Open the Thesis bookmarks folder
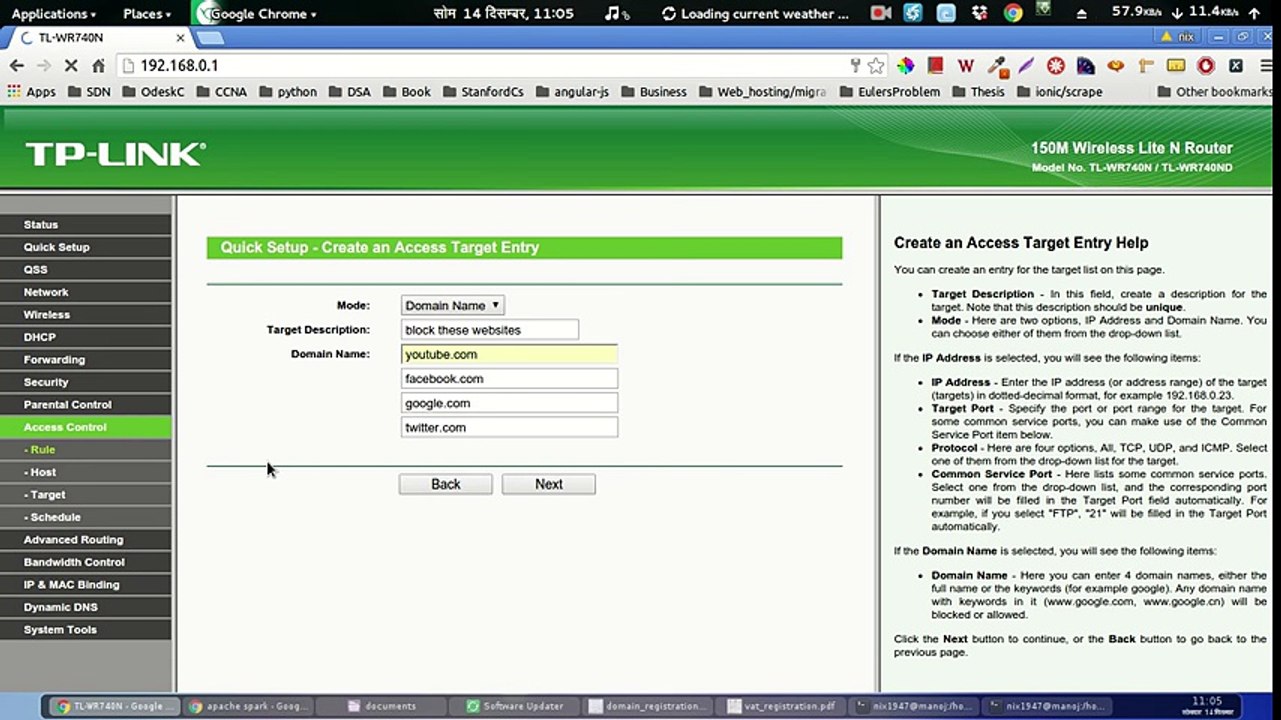 tap(978, 92)
